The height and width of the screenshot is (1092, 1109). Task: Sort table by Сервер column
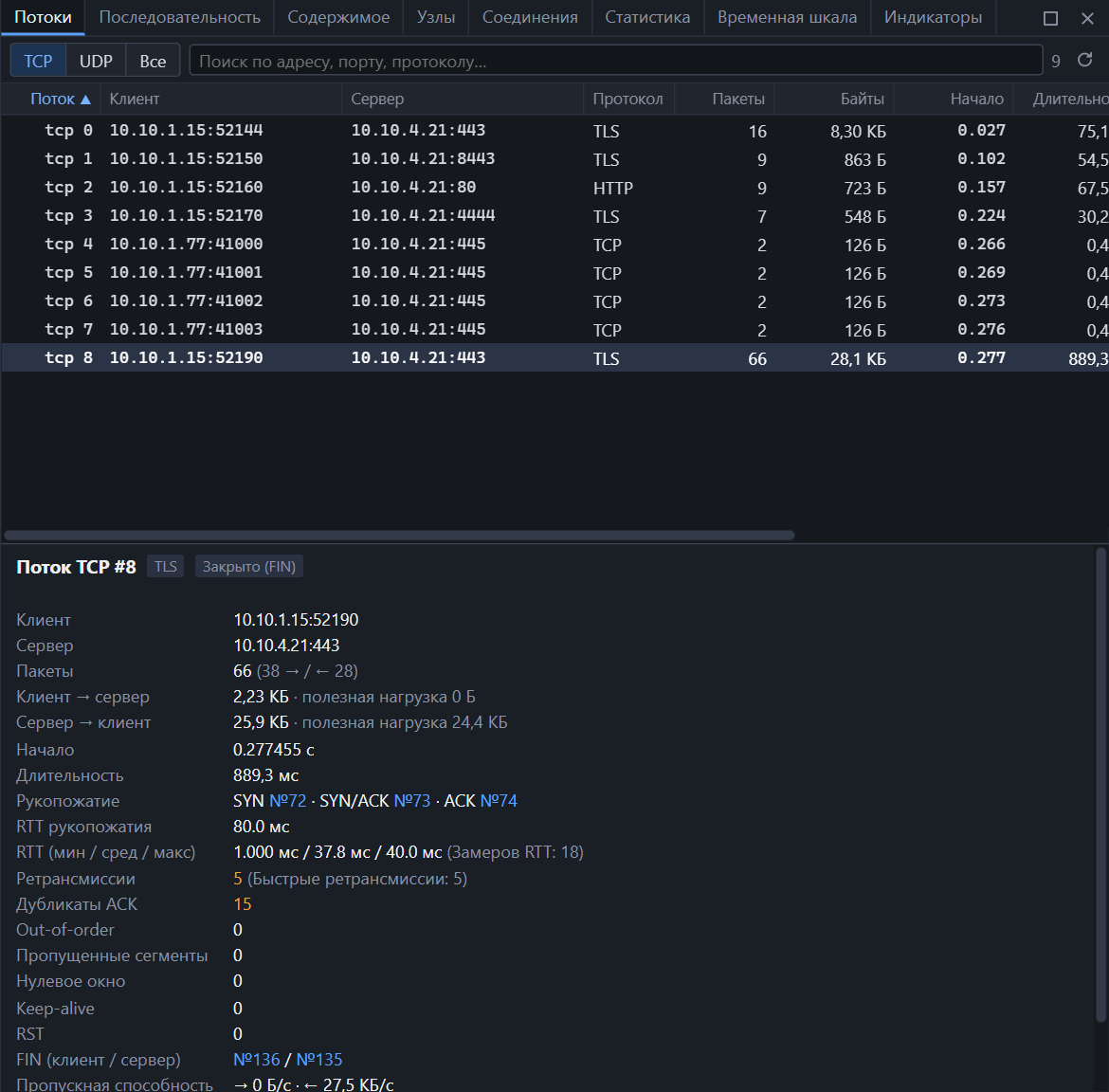click(x=463, y=99)
